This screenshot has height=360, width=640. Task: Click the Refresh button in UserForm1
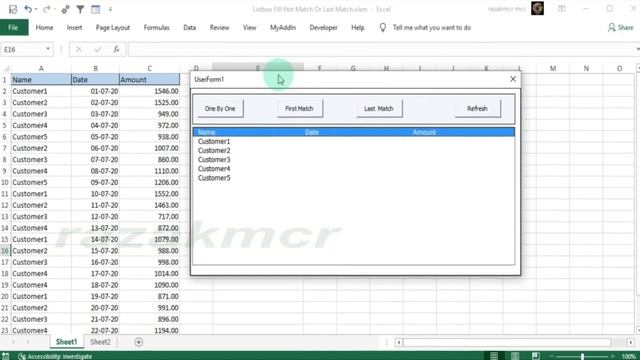(x=477, y=109)
